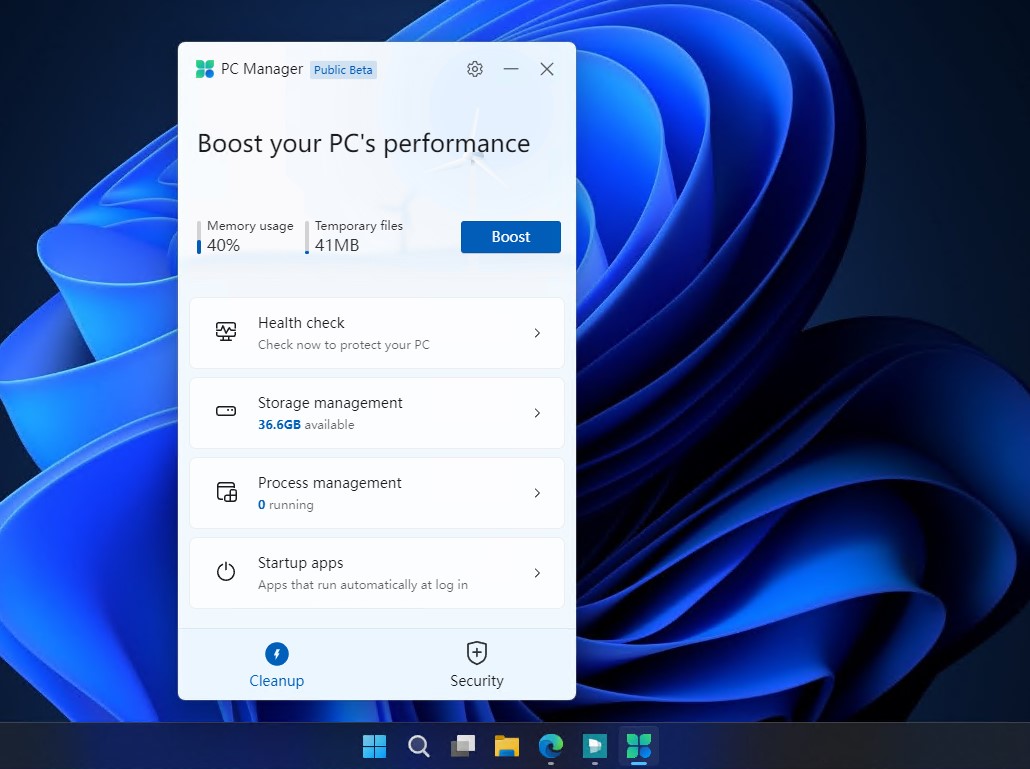The width and height of the screenshot is (1030, 769).
Task: Click the Cleanup lightning bolt icon
Action: coord(277,653)
